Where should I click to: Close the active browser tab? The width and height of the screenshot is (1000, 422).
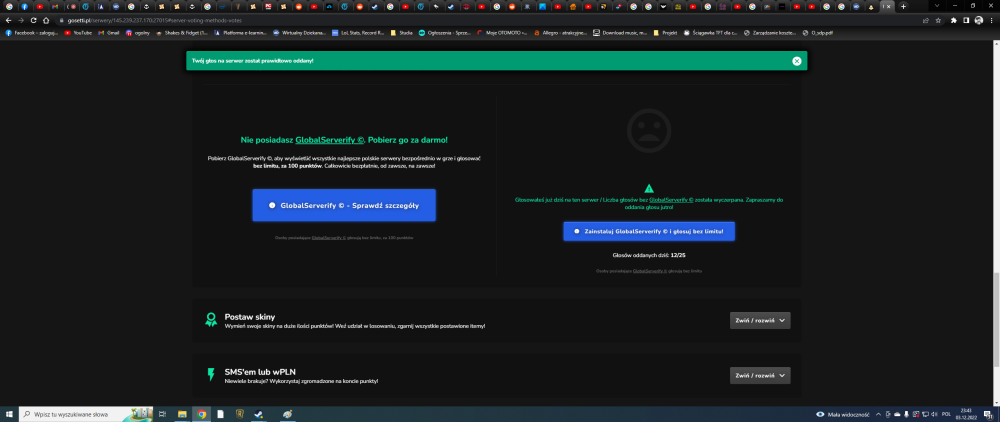click(890, 6)
